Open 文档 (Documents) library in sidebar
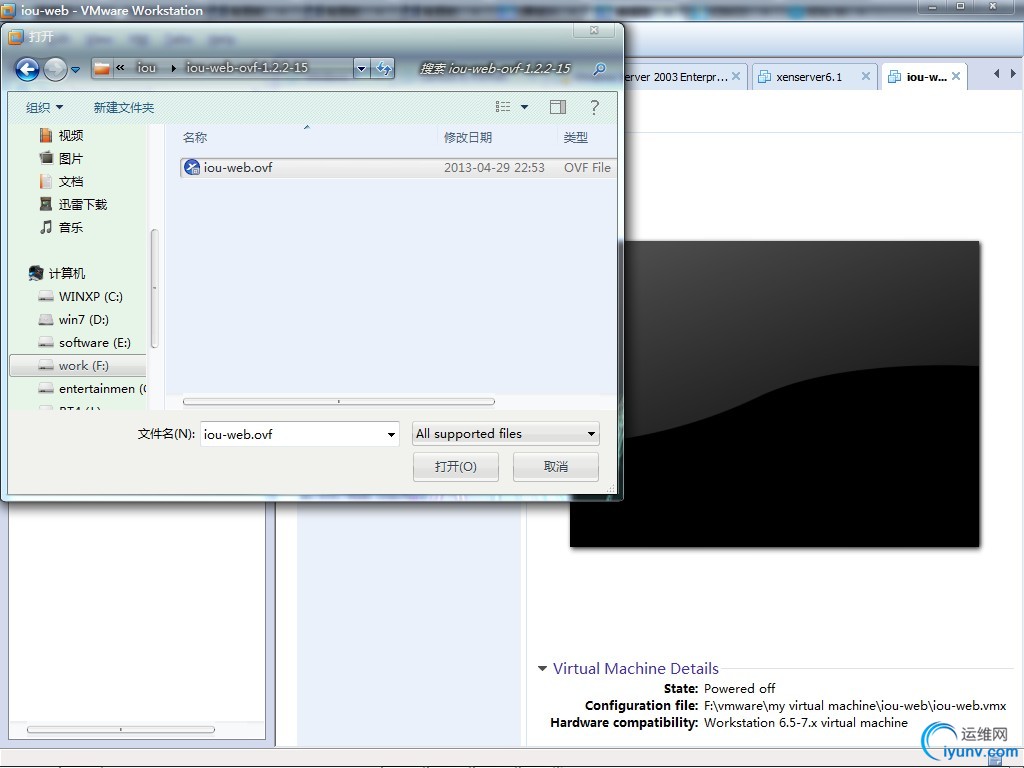Viewport: 1024px width, 768px height. pos(62,181)
